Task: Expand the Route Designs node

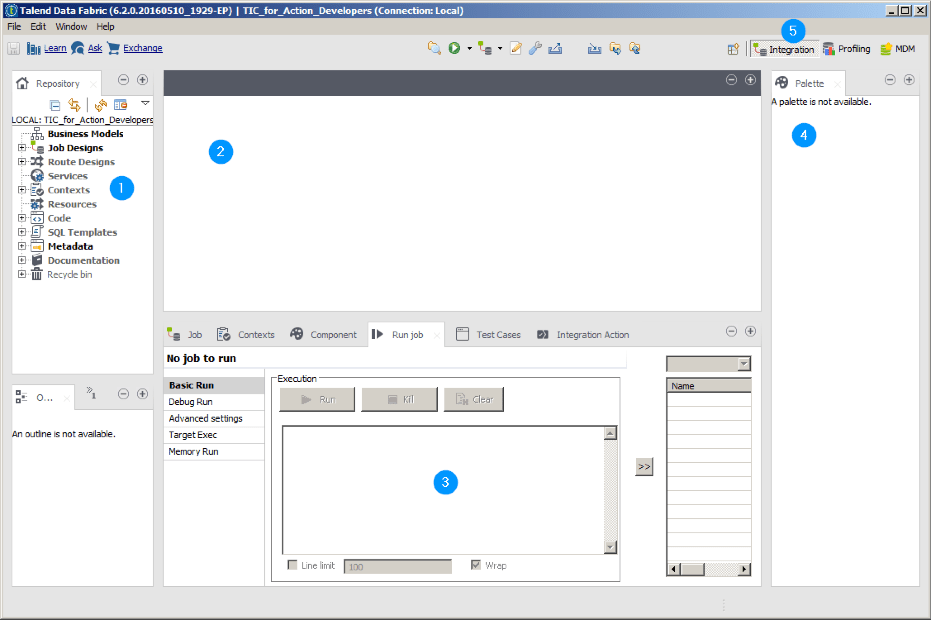Action: point(22,162)
